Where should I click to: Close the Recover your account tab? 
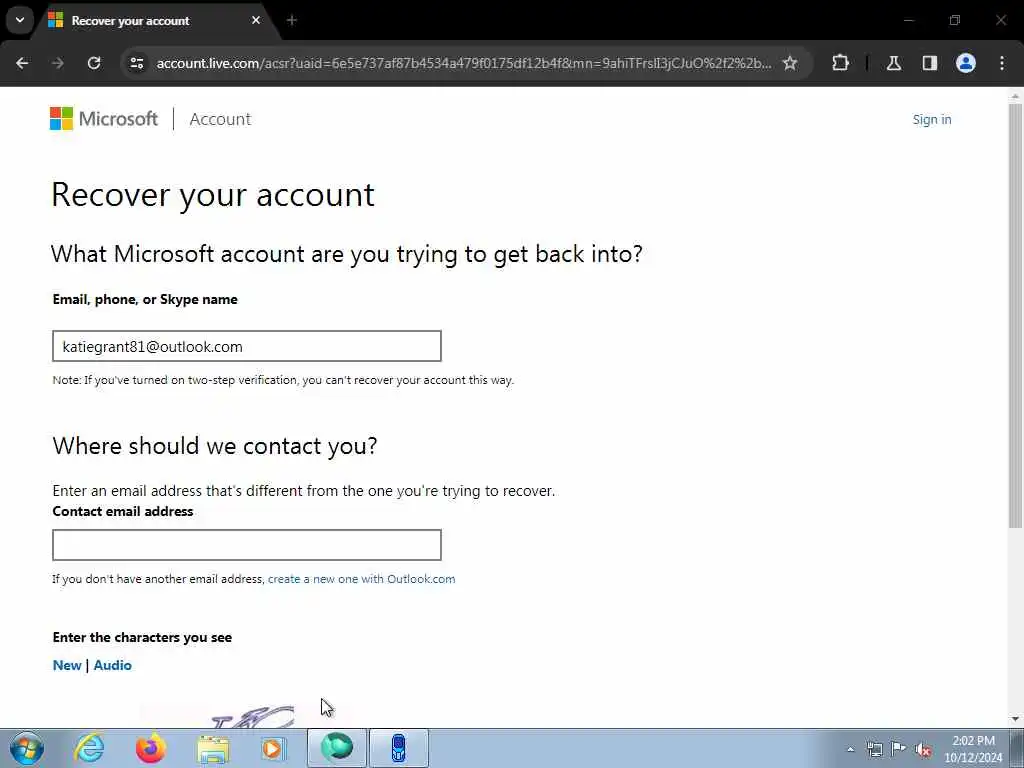point(256,20)
